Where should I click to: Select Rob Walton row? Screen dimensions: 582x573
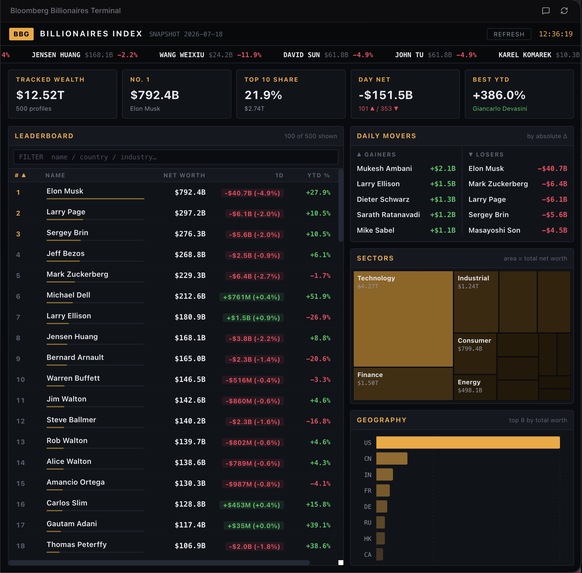pos(174,442)
